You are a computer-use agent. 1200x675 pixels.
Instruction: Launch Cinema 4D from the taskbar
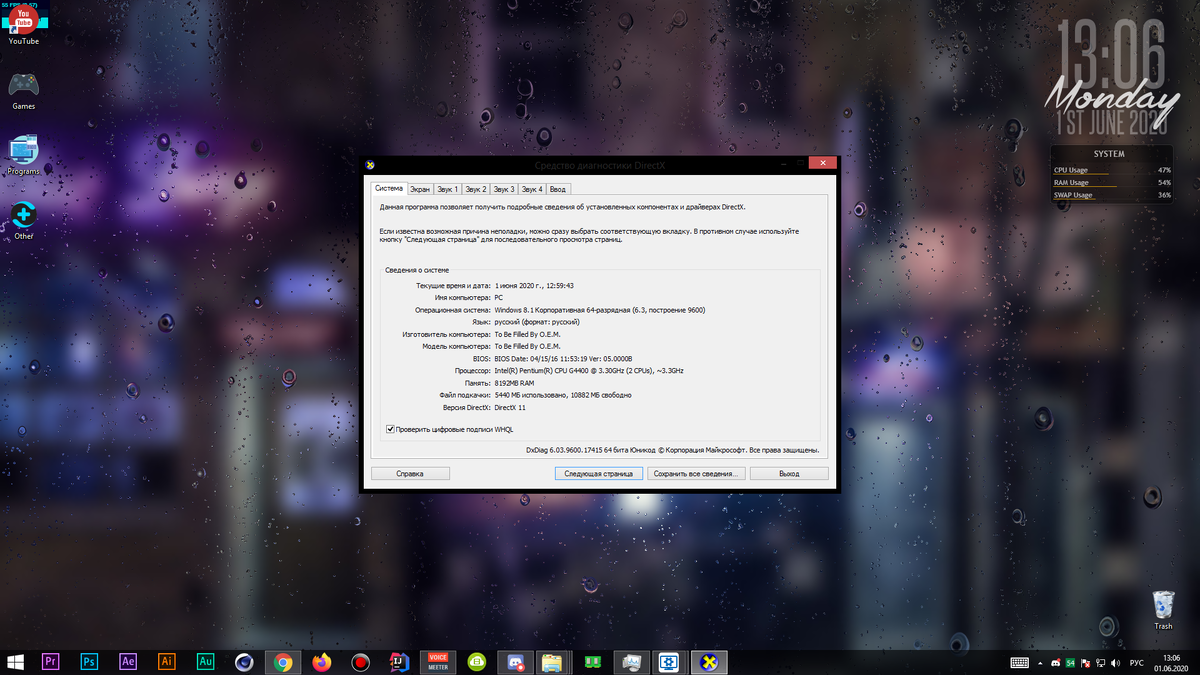(x=244, y=662)
